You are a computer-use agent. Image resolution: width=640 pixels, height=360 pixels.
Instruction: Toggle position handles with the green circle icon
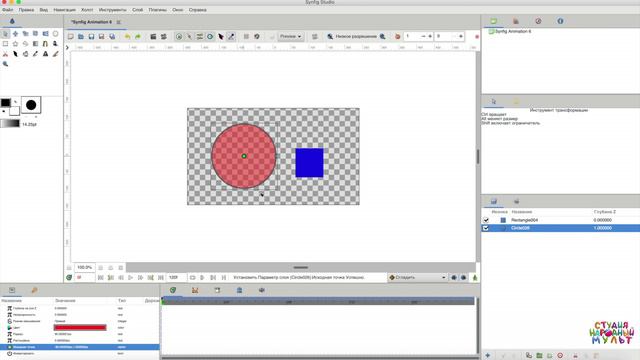pos(179,37)
